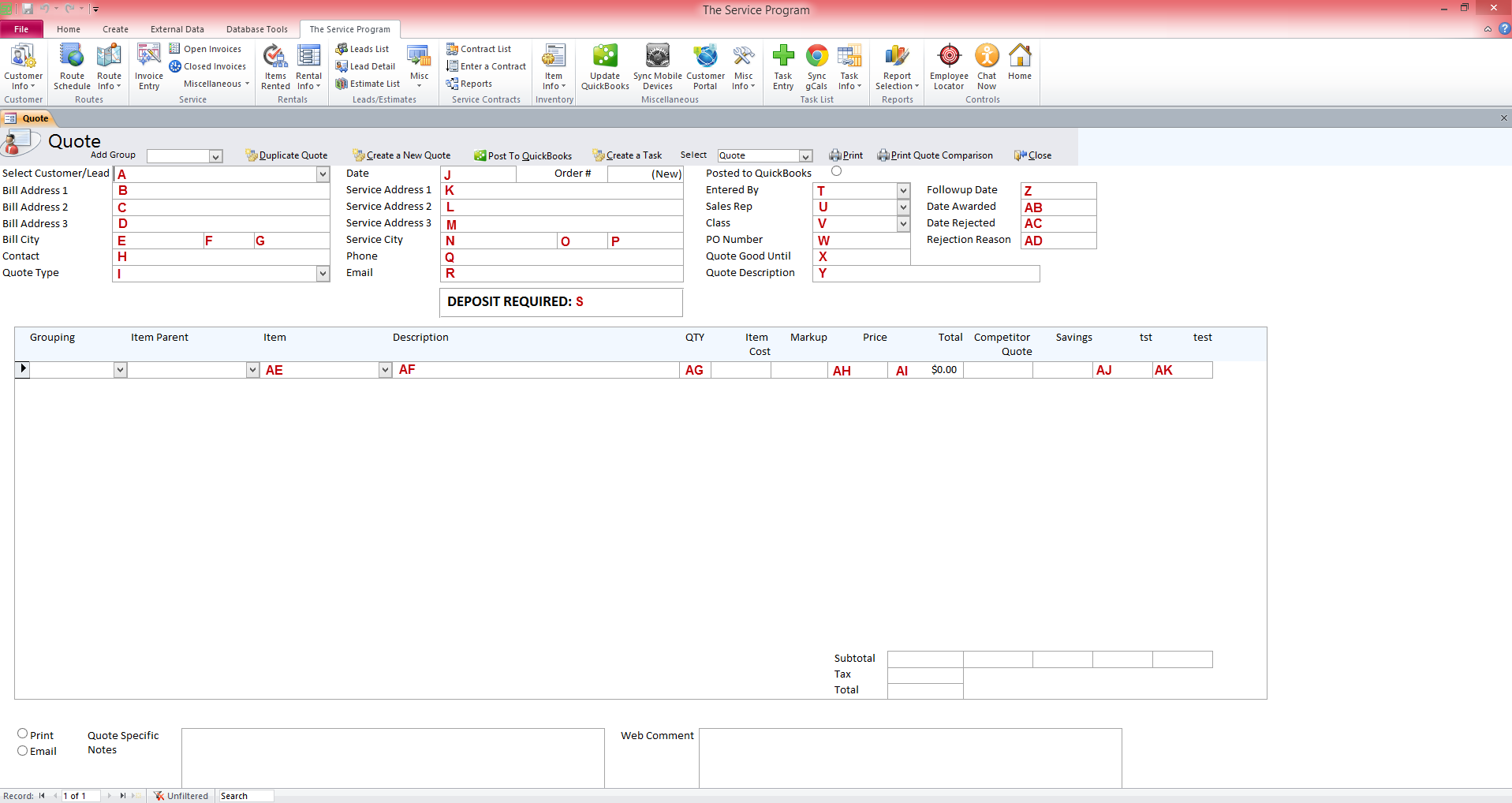1512x803 pixels.
Task: Click the record Search box
Action: 246,796
